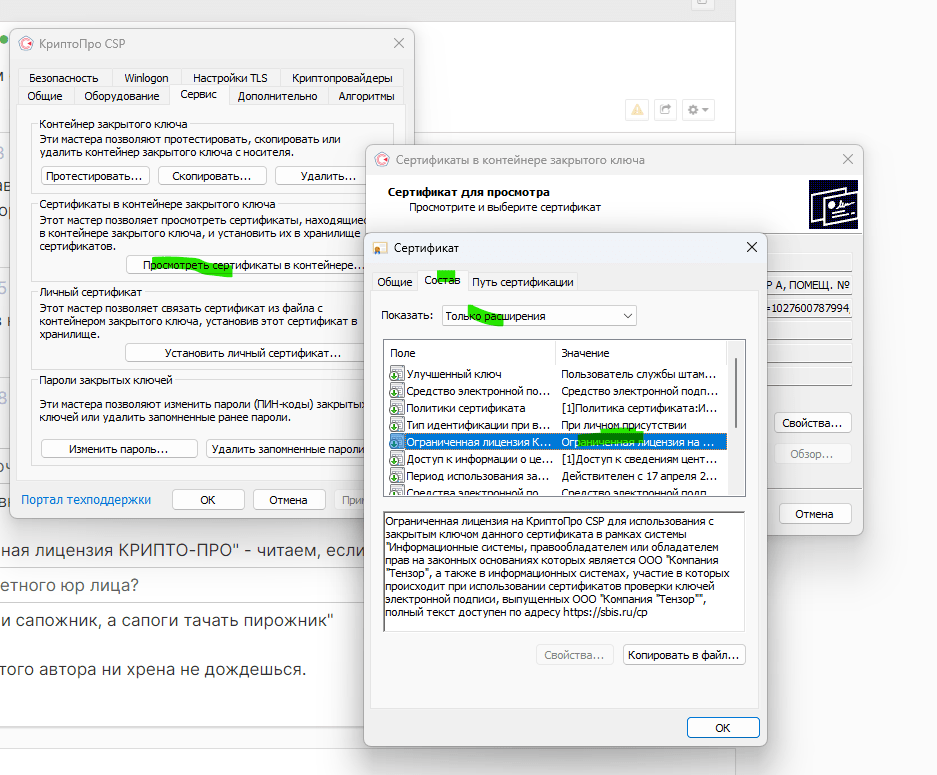Click the share arrow icon in the background page toolbar
The height and width of the screenshot is (775, 937).
click(665, 109)
